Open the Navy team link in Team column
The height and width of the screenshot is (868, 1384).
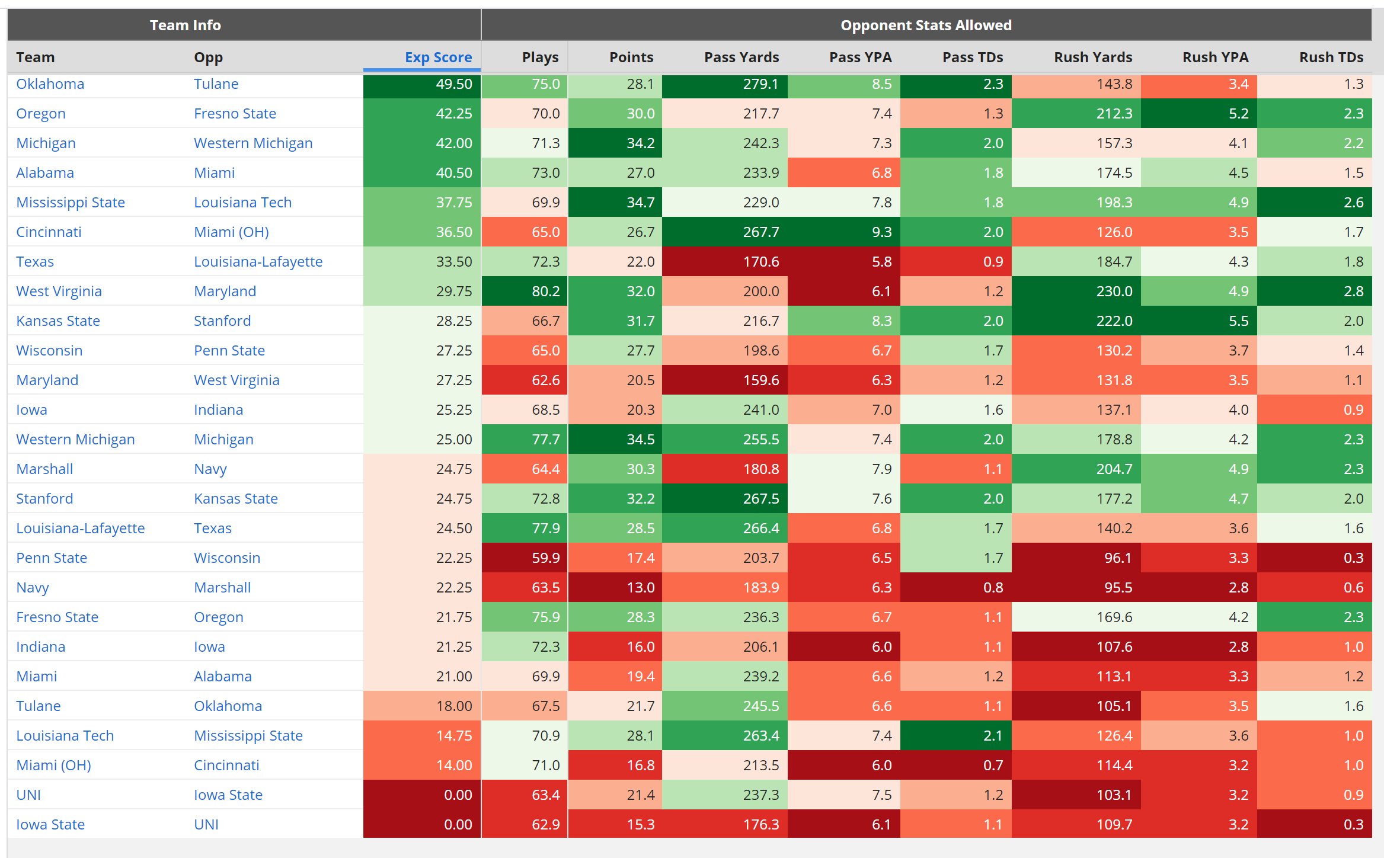33,587
